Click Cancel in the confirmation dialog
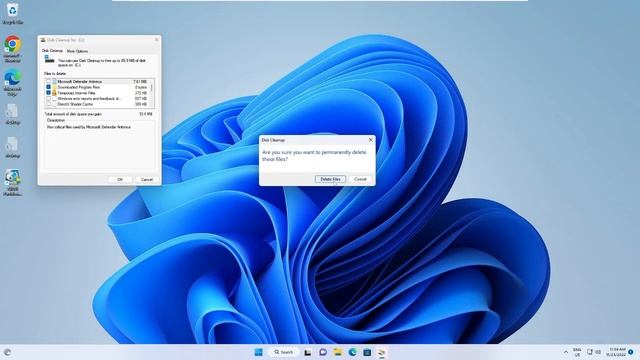The width and height of the screenshot is (640, 360). [x=360, y=179]
